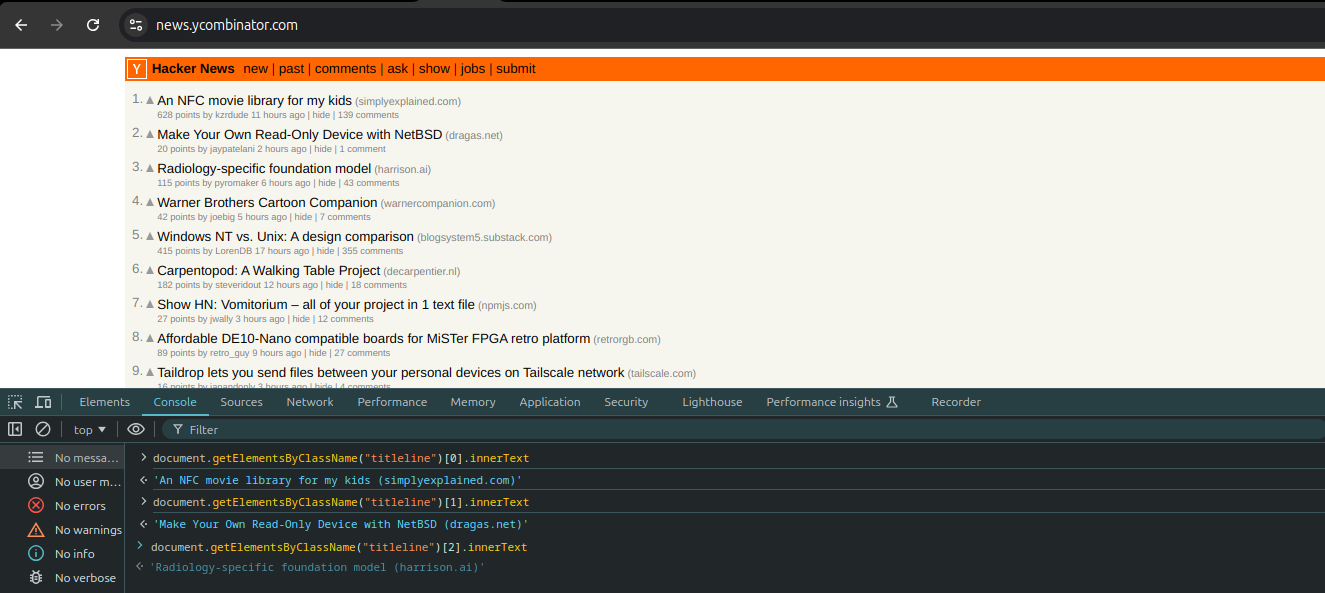Click the address bar URL news.ycombinator.com

click(x=227, y=25)
